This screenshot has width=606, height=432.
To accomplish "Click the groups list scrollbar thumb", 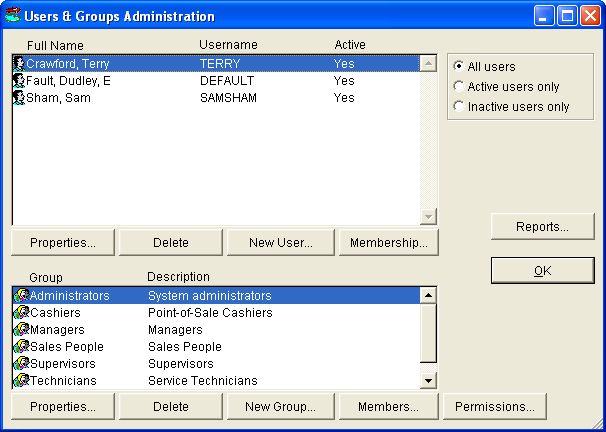I will point(428,333).
